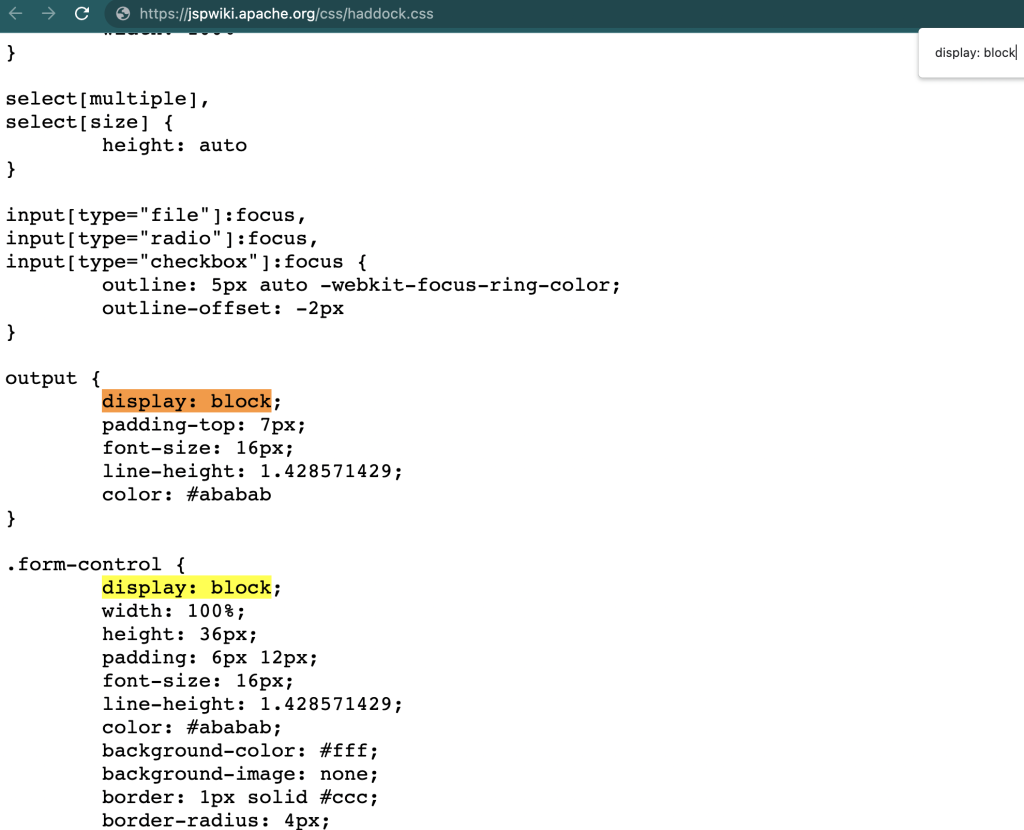
Task: Click the input[type="checkbox"]:focus selector line
Action: point(186,262)
